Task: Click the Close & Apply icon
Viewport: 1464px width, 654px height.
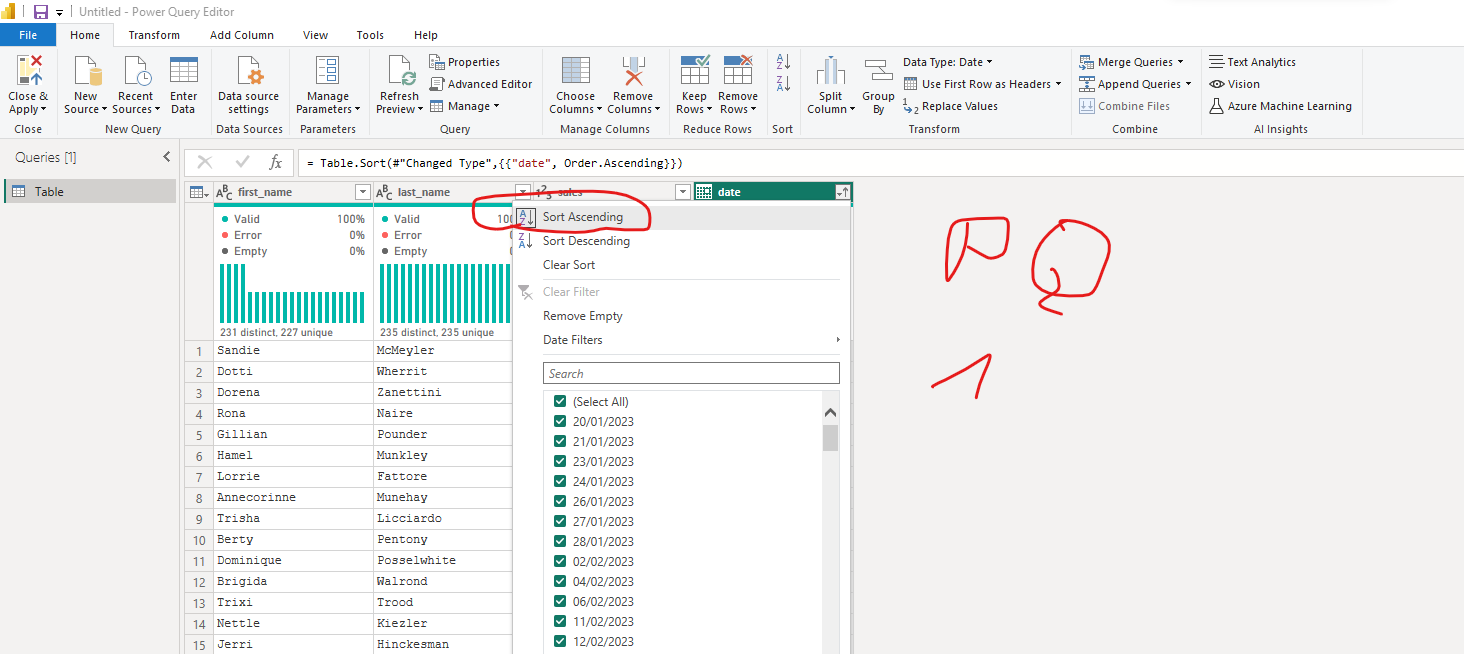Action: 29,72
